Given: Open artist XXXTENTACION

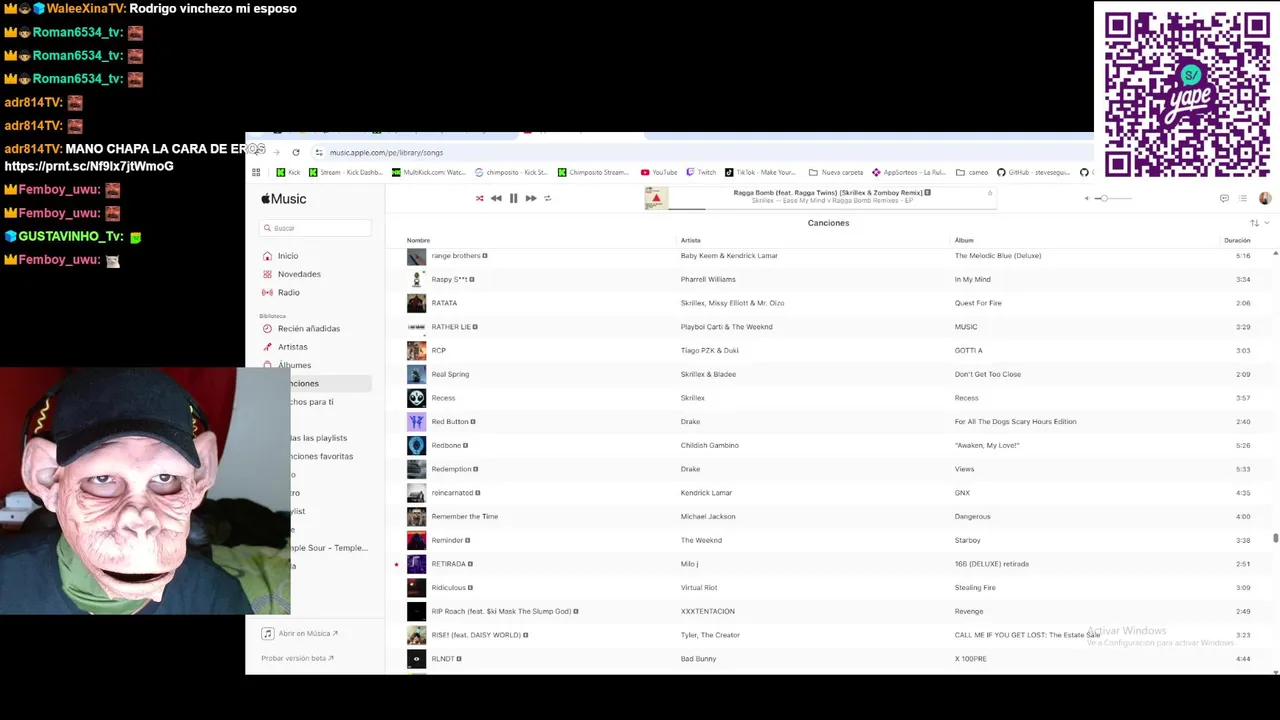Looking at the screenshot, I should [708, 611].
